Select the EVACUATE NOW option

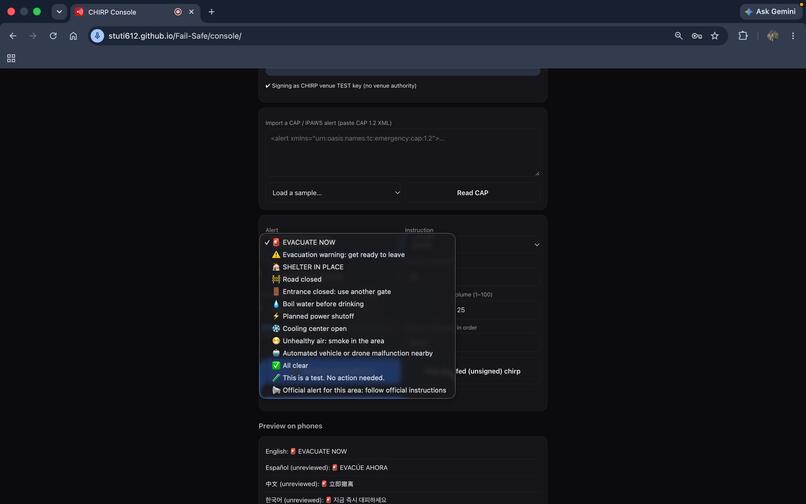pos(357,242)
